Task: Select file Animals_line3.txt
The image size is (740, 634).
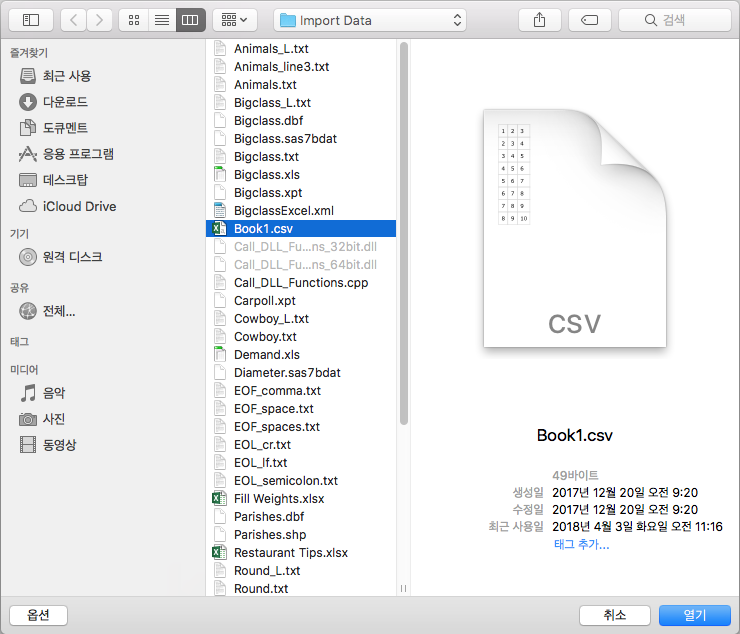Action: 301,67
